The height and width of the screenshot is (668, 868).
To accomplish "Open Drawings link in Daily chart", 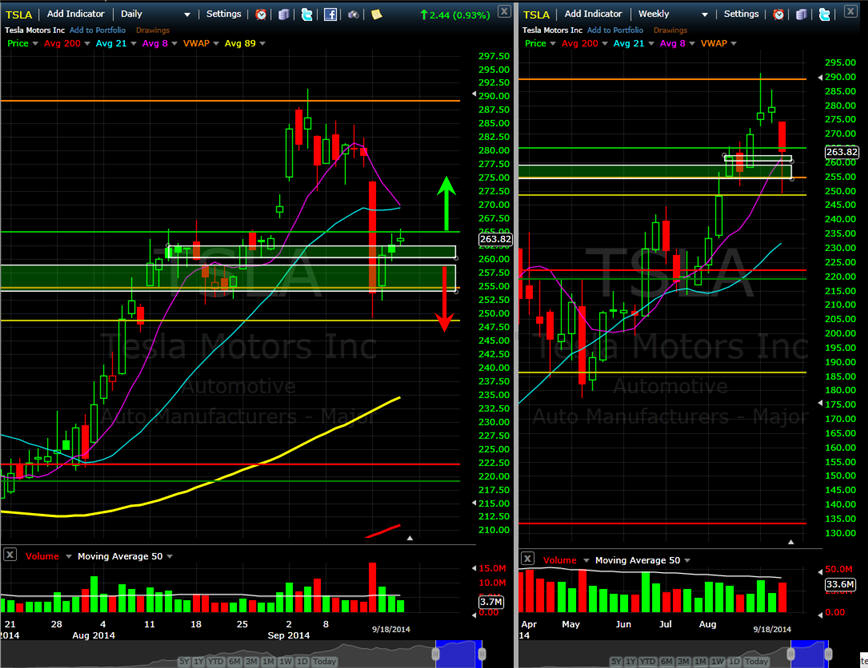I will [153, 30].
